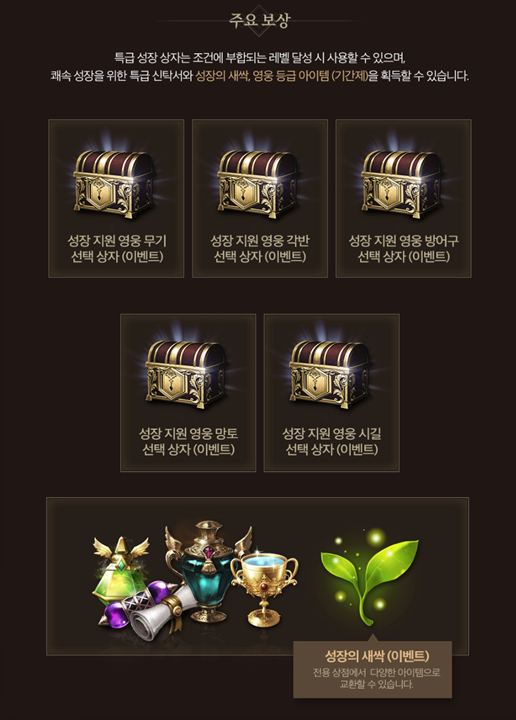Pick the 영웅 시길 선택 상자 chest icon
The image size is (516, 720).
coord(331,374)
